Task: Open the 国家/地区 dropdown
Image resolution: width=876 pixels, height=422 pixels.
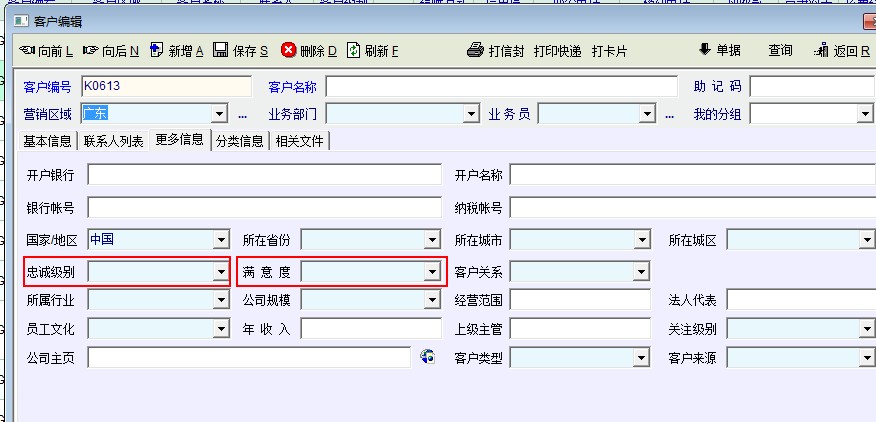Action: pyautogui.click(x=220, y=240)
